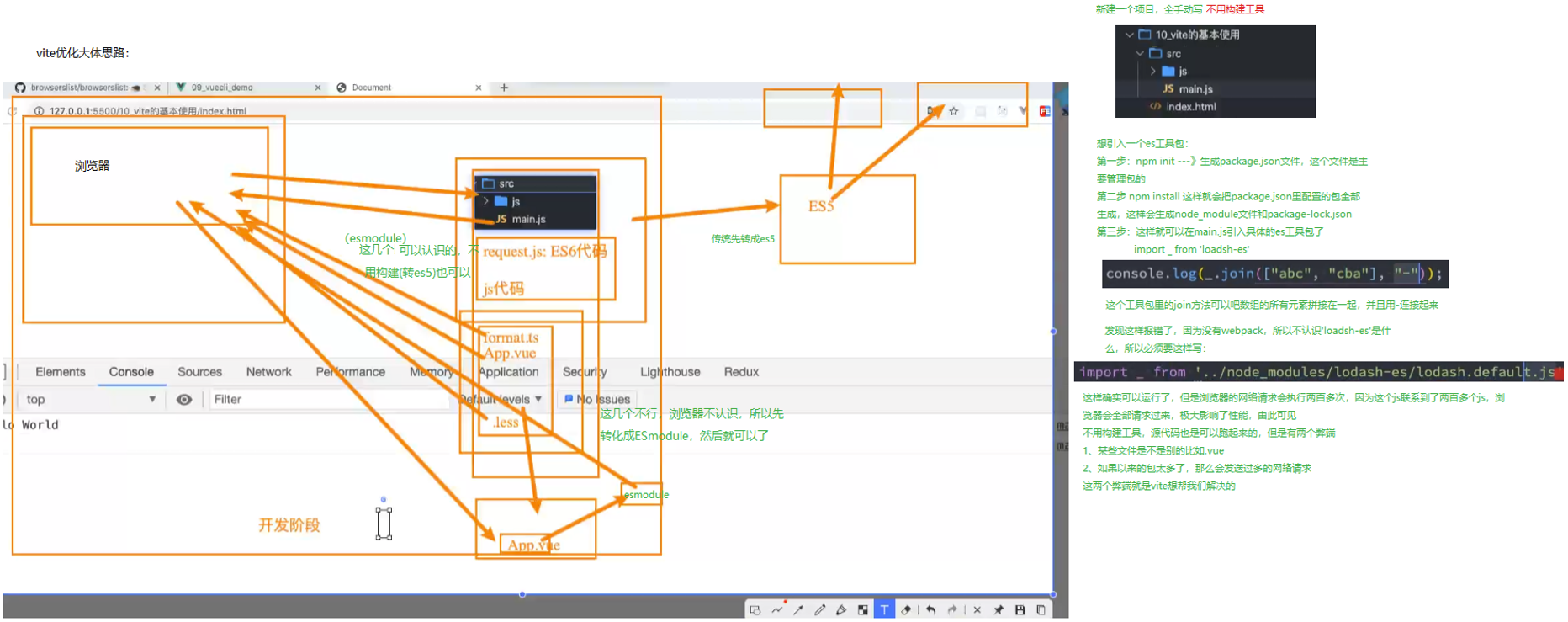Open a new browser tab with the plus
Image resolution: width=1568 pixels, height=622 pixels.
point(504,88)
